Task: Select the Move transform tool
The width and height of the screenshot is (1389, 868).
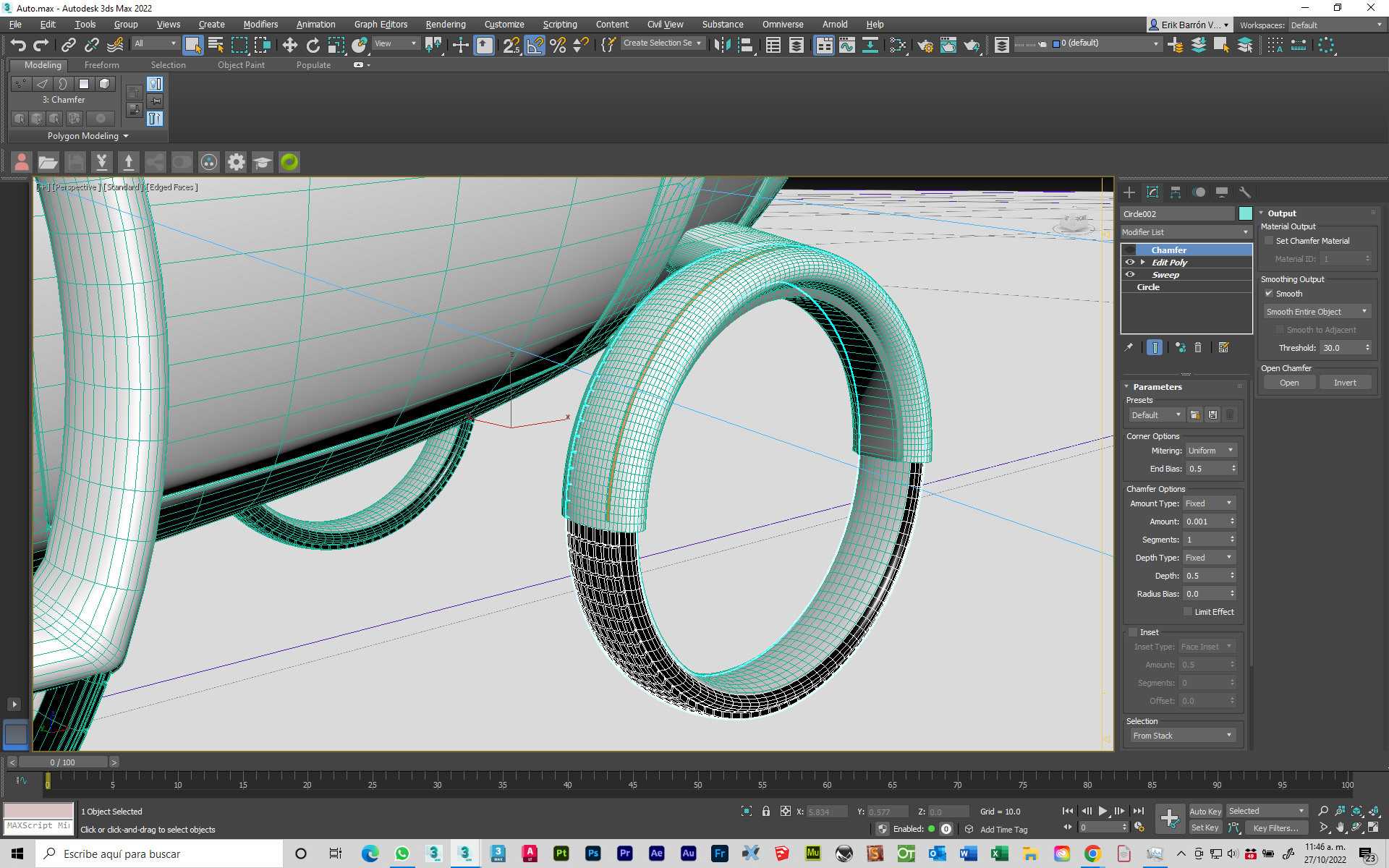Action: pyautogui.click(x=289, y=45)
